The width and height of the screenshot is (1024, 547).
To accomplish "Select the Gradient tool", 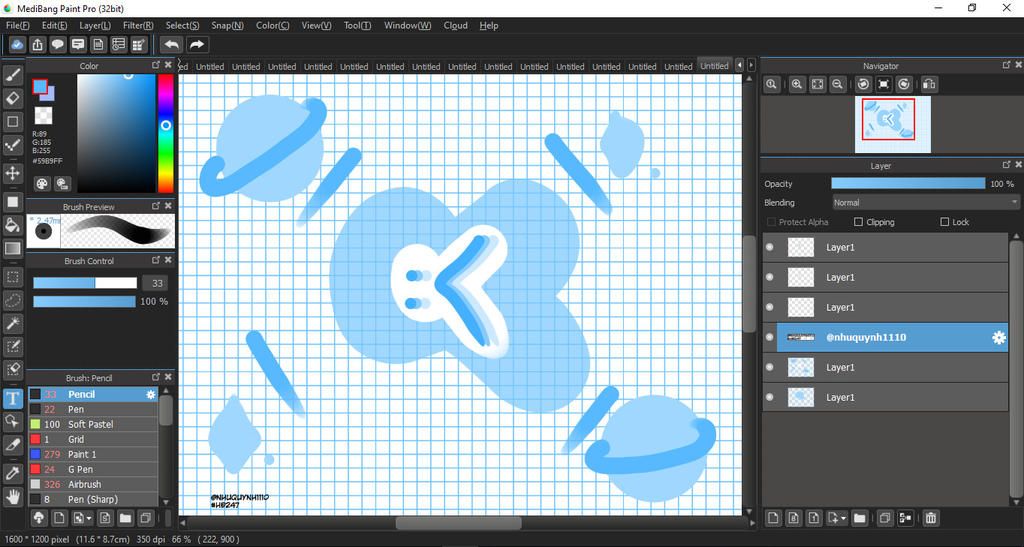I will 12,248.
